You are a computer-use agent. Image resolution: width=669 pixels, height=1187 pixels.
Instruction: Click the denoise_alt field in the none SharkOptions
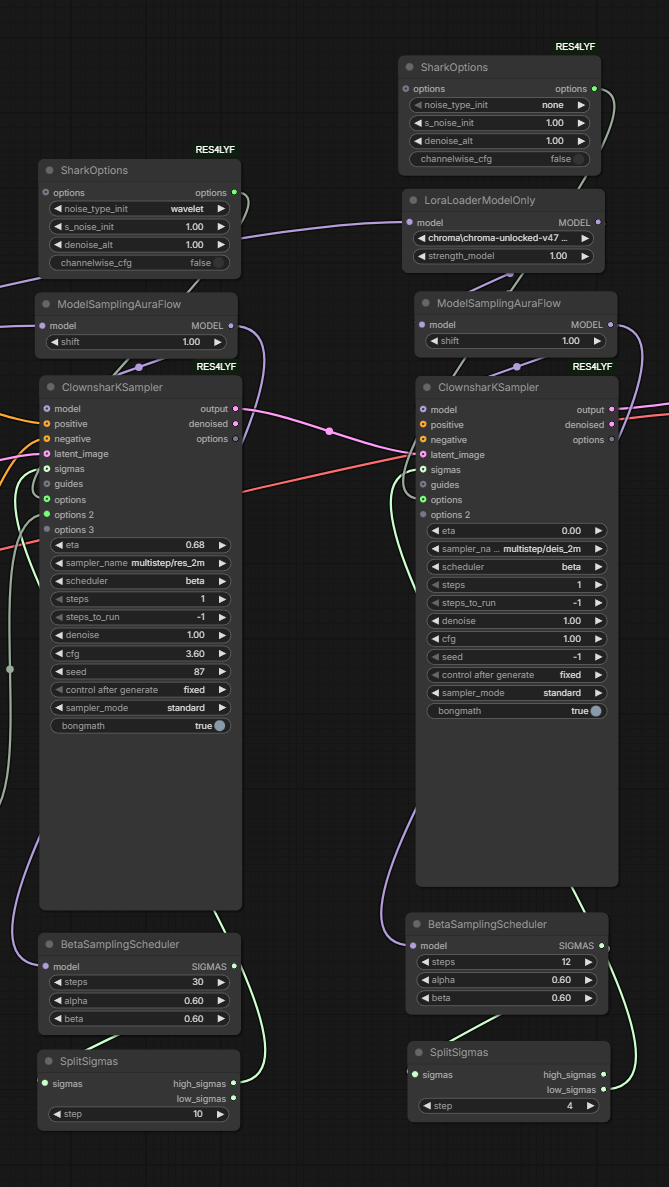click(x=499, y=141)
